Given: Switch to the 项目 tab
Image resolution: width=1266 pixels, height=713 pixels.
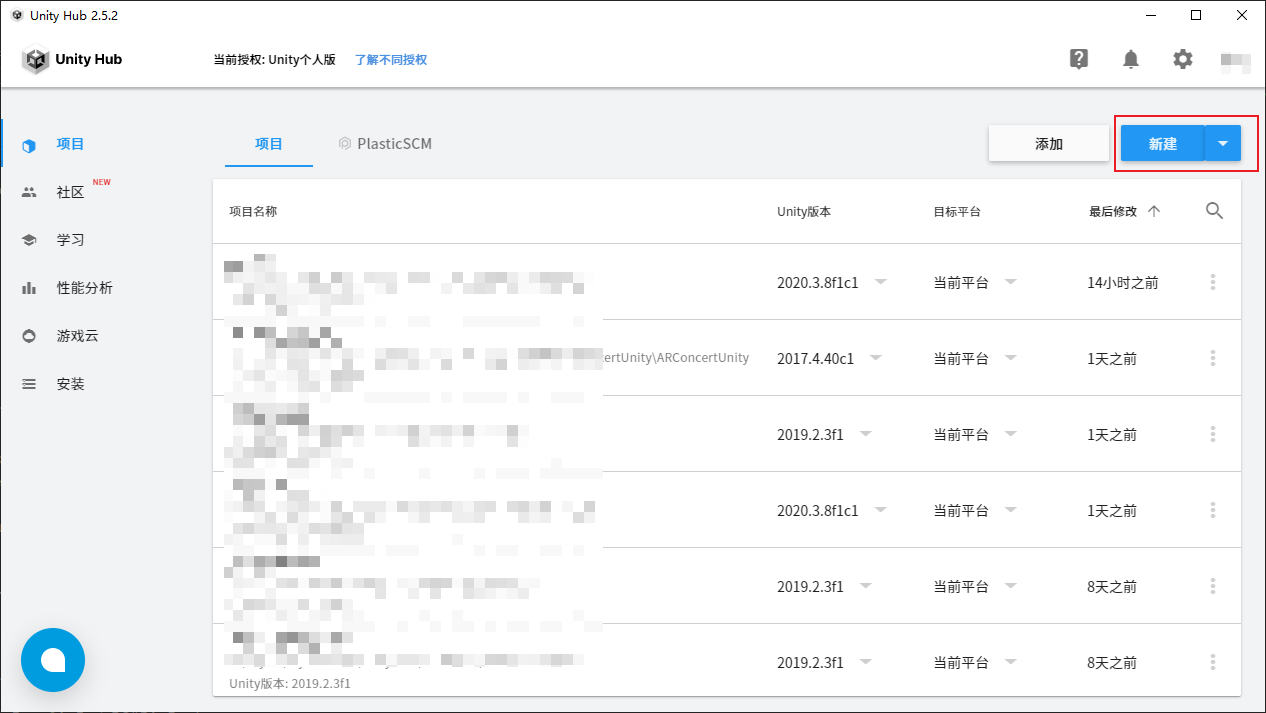Looking at the screenshot, I should point(269,144).
